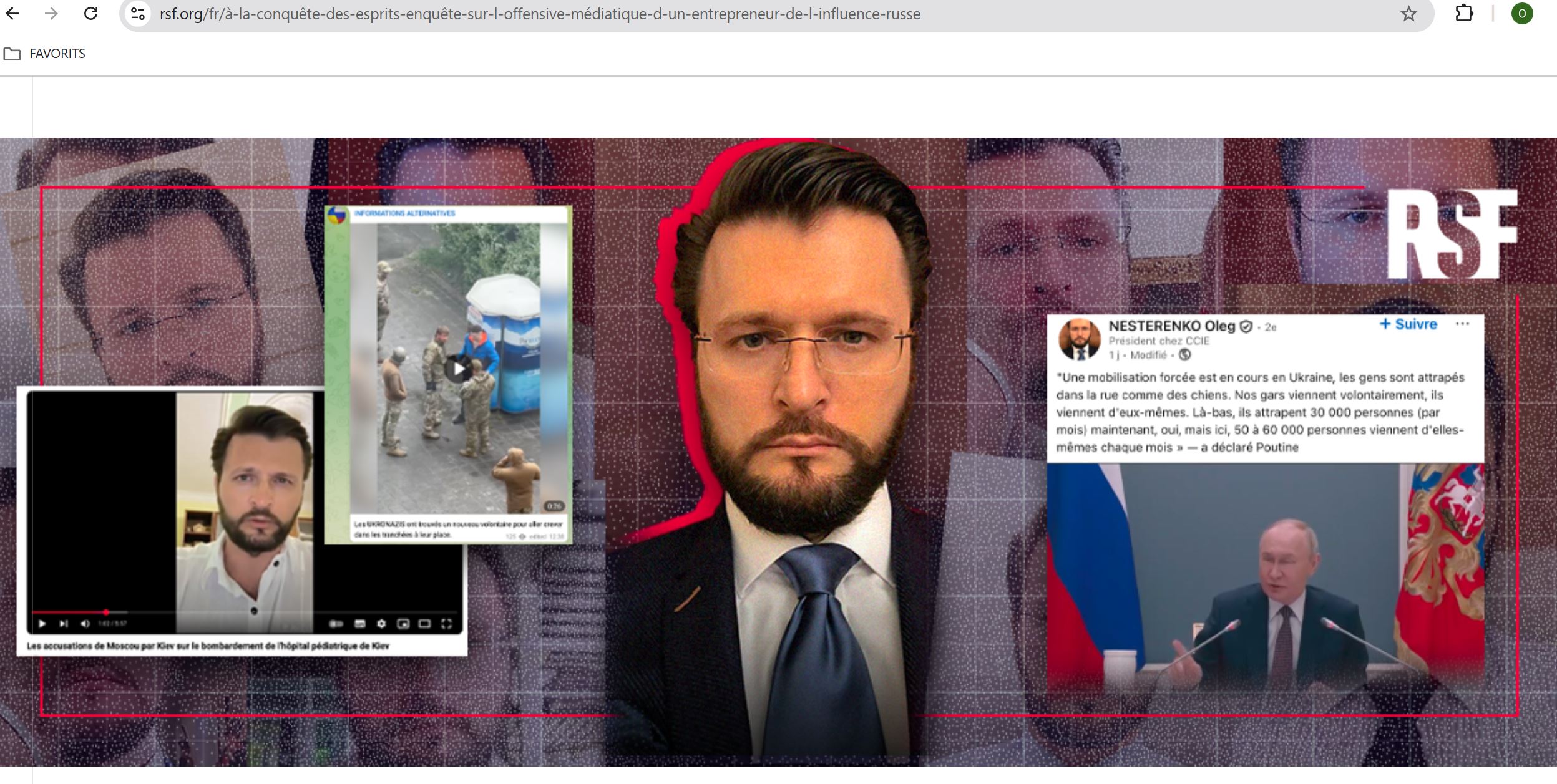Click "Président chez CCIE" subtitle
The image size is (1557, 784).
[1159, 341]
